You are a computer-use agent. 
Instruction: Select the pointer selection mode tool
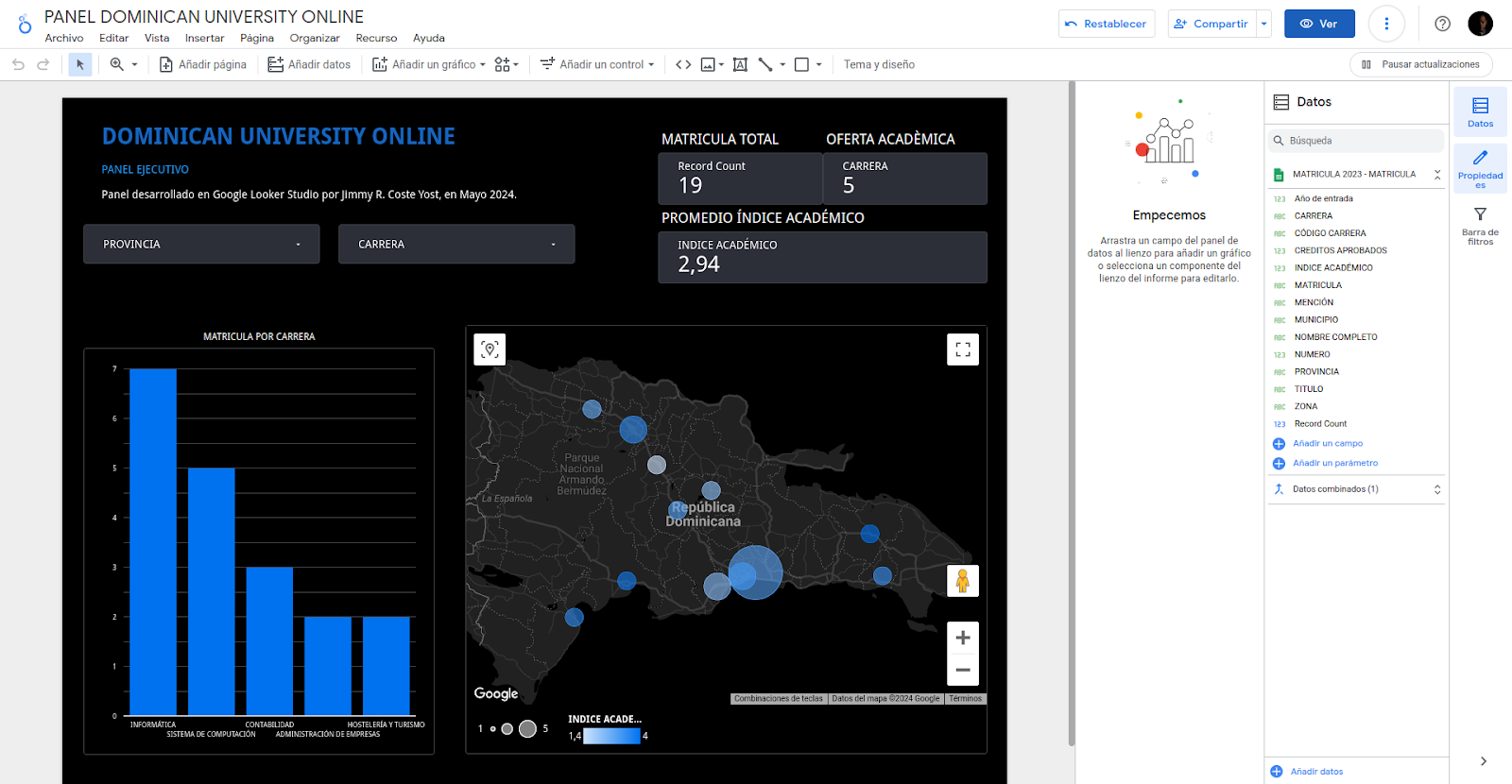click(80, 64)
